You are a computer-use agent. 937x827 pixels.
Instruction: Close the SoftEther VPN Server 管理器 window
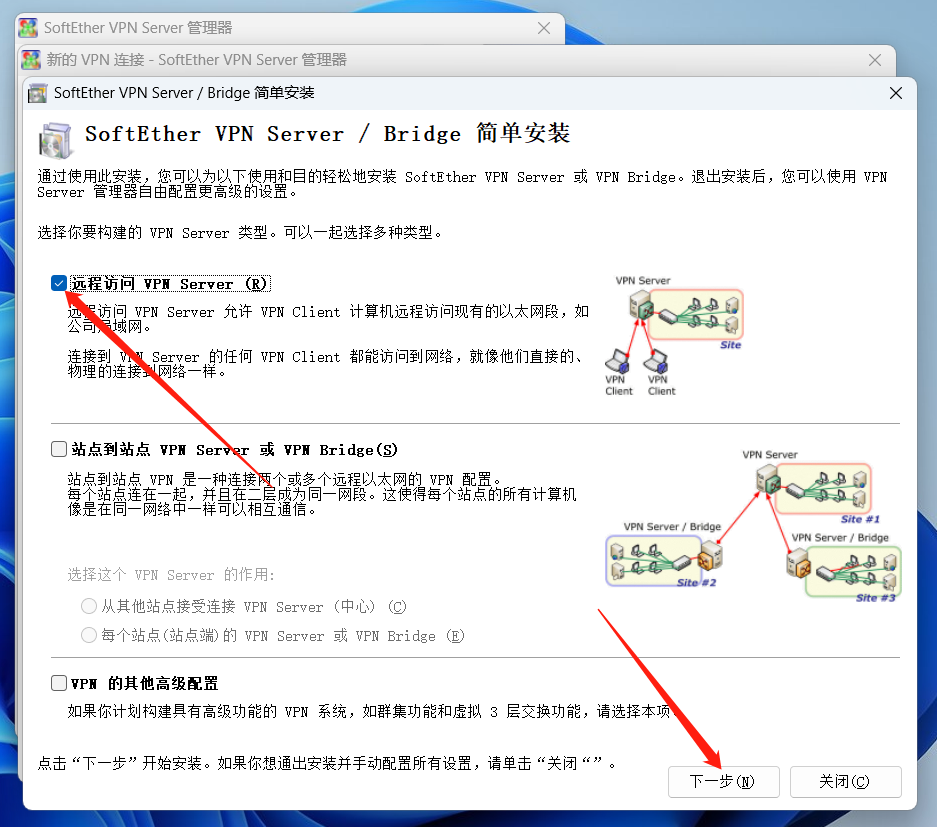point(544,28)
